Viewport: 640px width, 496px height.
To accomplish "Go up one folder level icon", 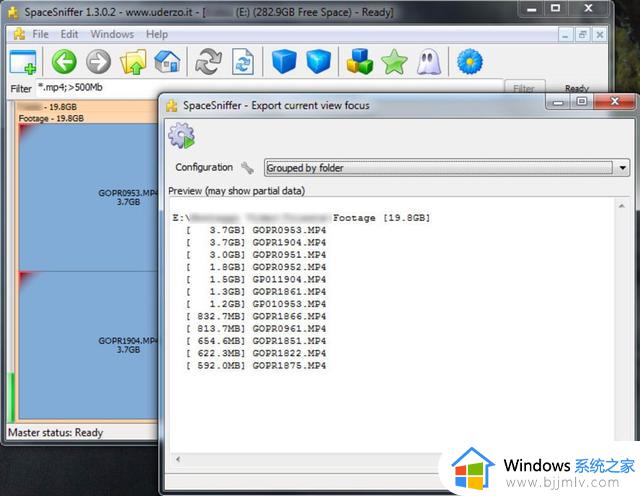I will (x=133, y=62).
